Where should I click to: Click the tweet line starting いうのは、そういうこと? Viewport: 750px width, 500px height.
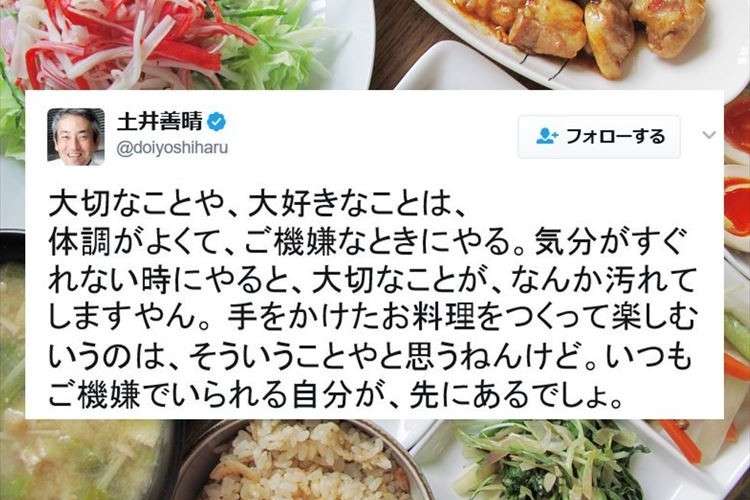pos(371,357)
